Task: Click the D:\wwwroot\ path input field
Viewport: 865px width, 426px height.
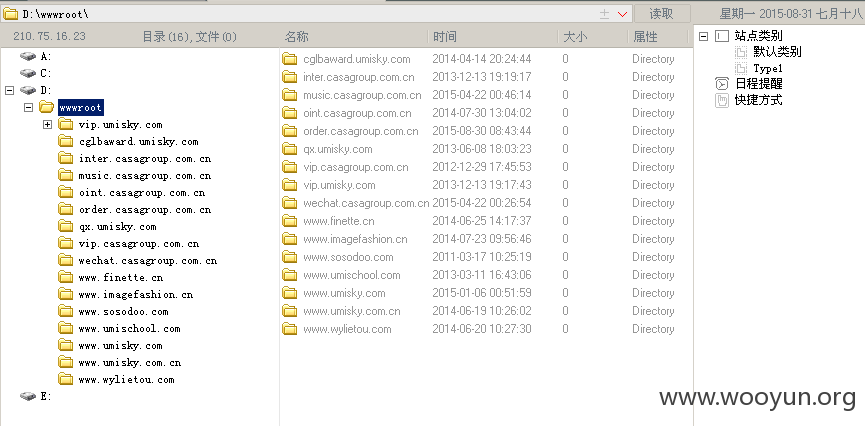Action: (x=309, y=14)
